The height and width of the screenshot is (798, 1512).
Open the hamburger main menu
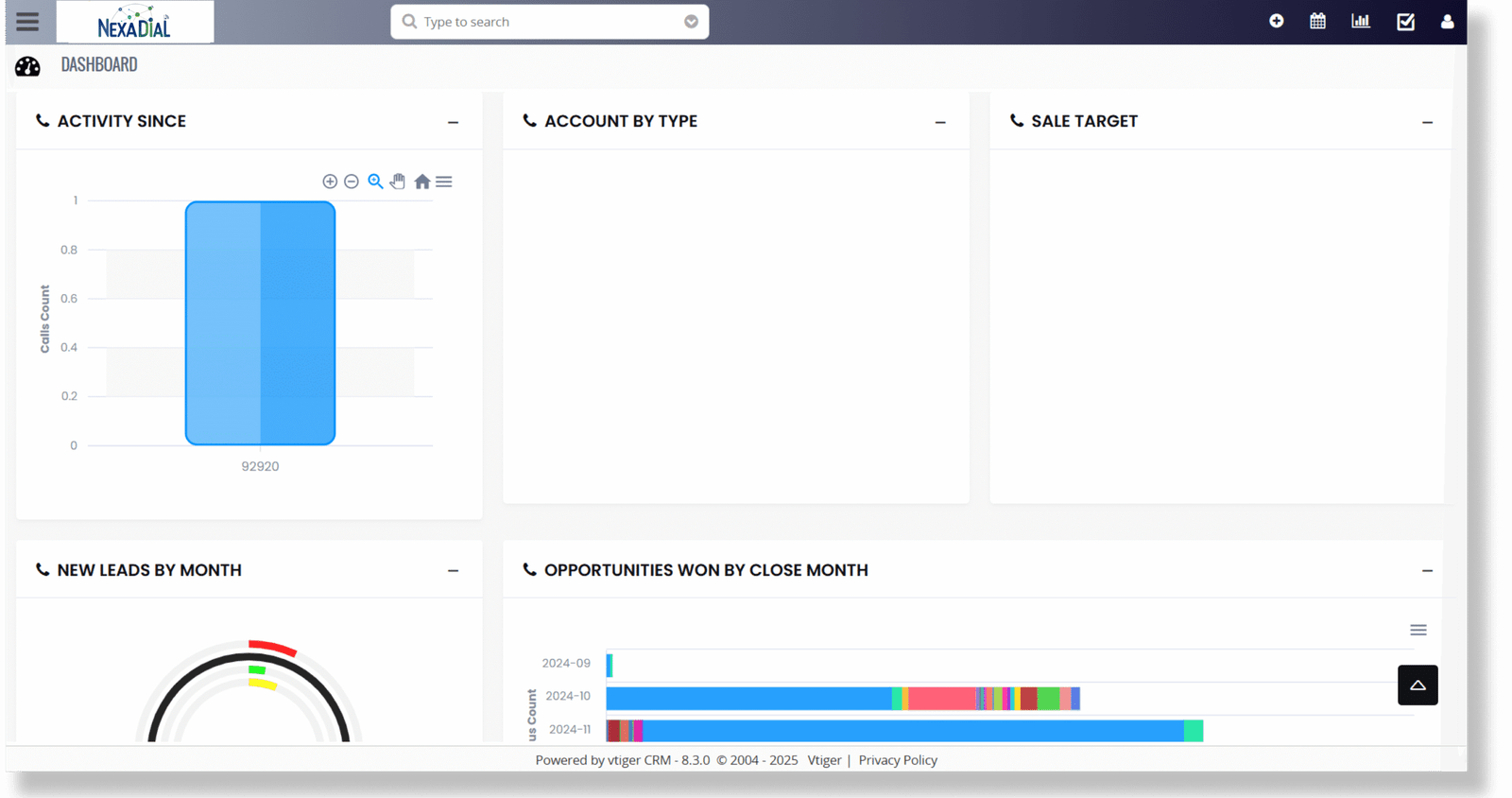point(27,22)
